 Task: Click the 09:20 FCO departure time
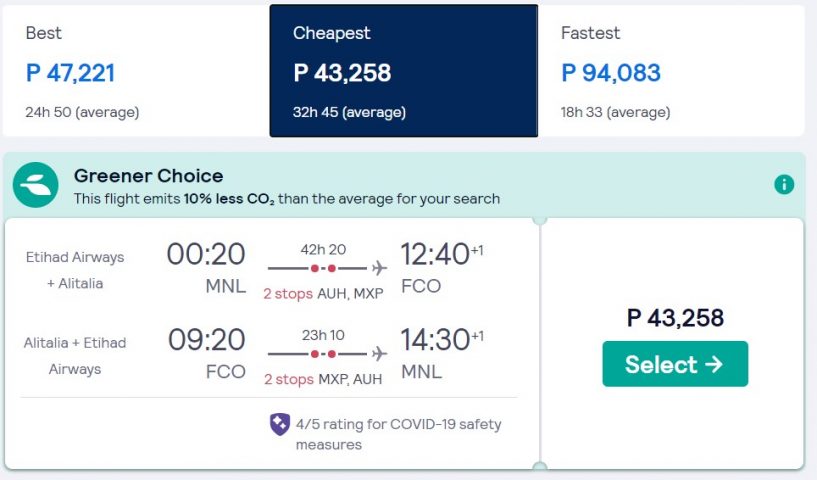pyautogui.click(x=206, y=353)
